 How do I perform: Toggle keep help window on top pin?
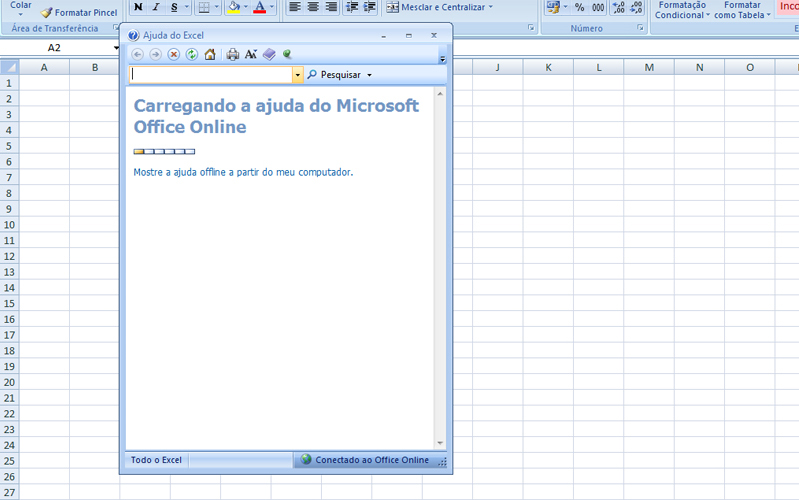point(287,54)
